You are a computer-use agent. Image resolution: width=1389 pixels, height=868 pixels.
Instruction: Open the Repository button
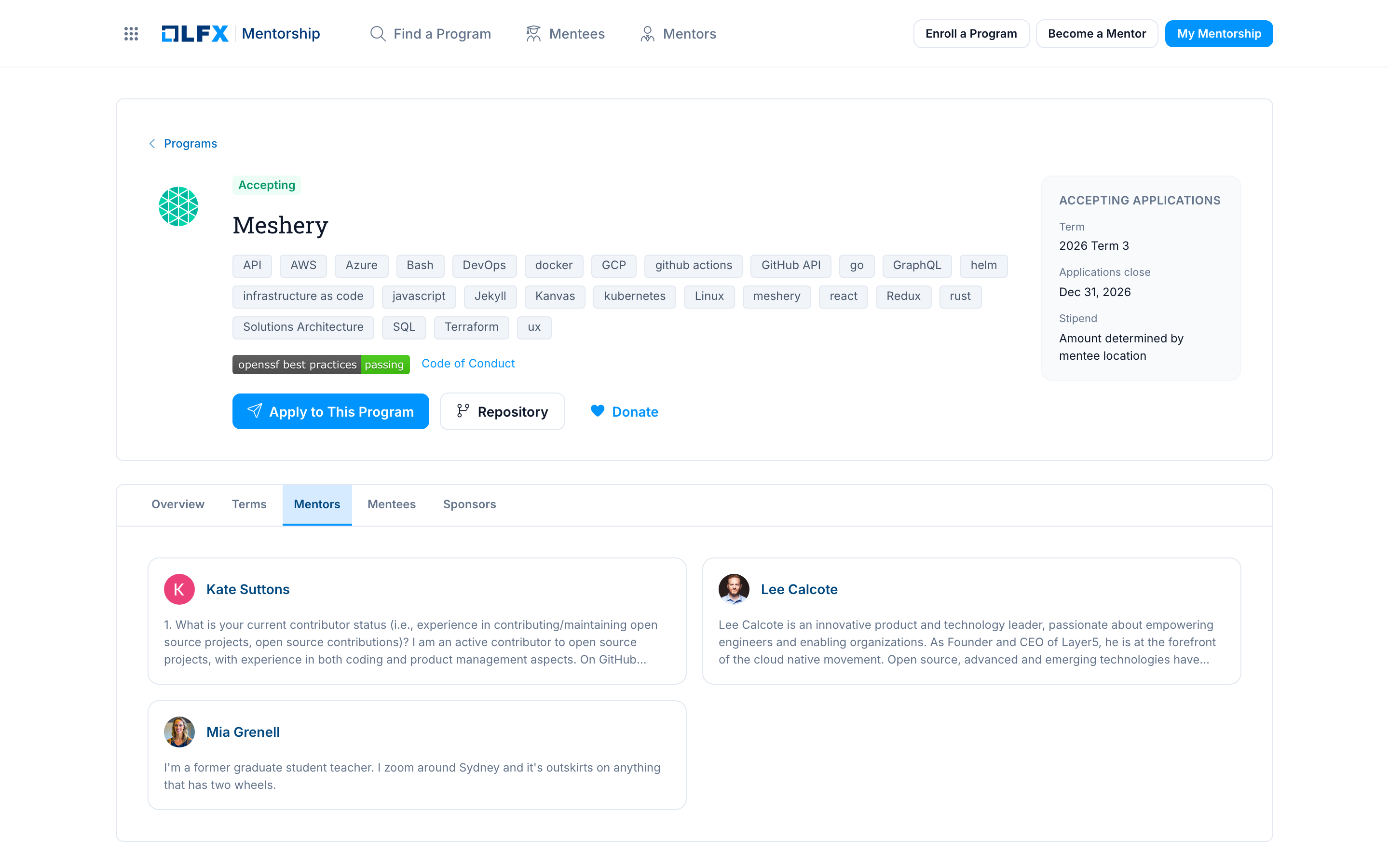[x=502, y=411]
